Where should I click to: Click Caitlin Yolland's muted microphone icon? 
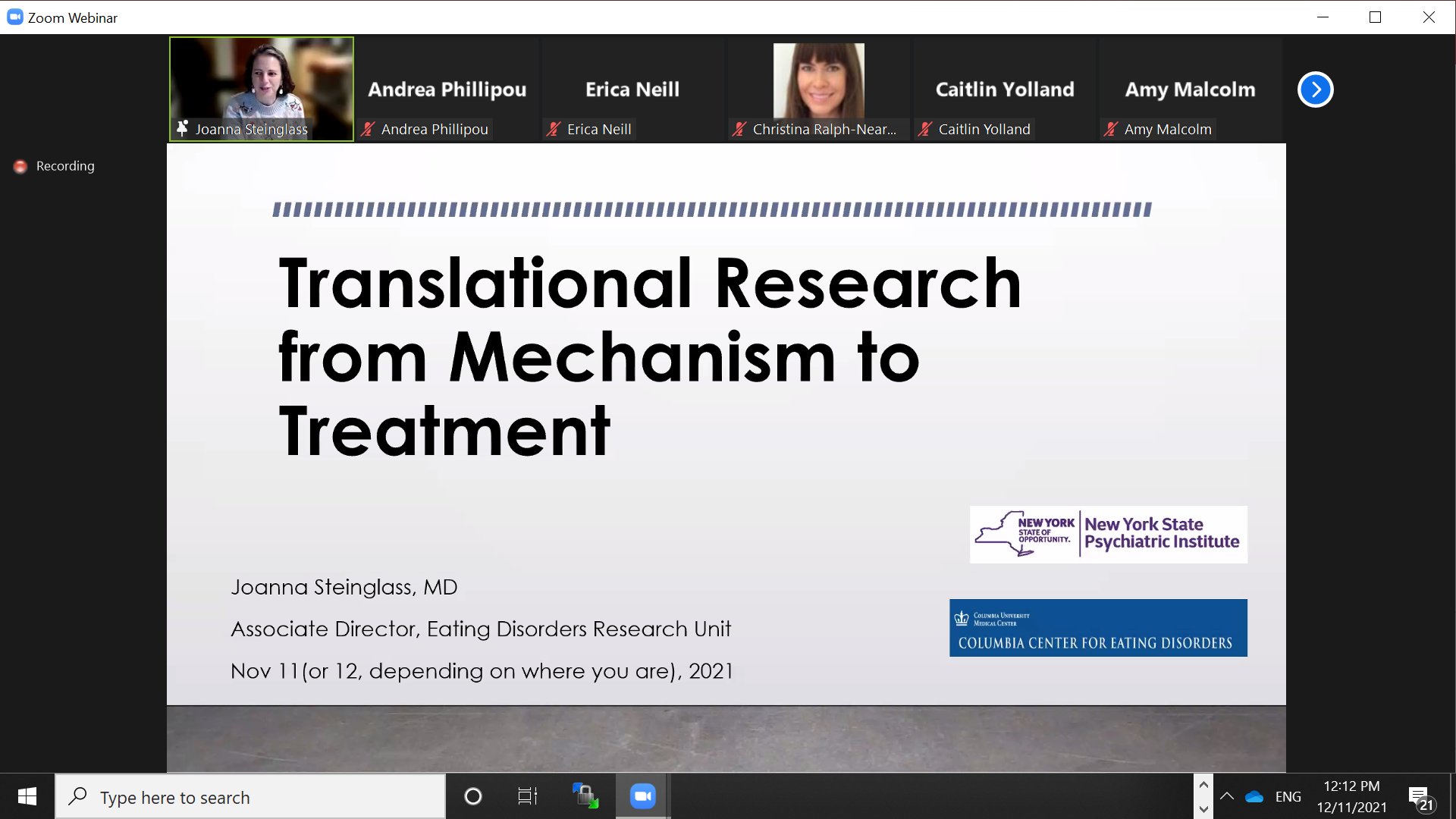[925, 130]
